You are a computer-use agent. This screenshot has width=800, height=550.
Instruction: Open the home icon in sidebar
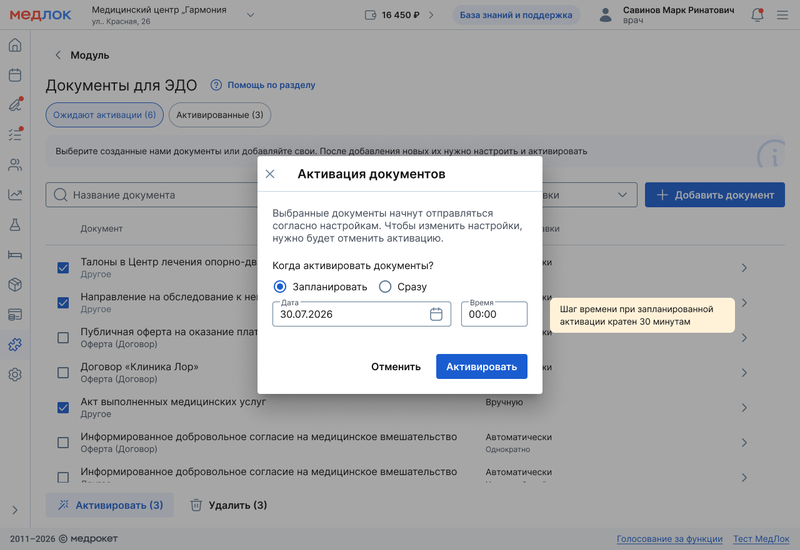click(x=15, y=45)
